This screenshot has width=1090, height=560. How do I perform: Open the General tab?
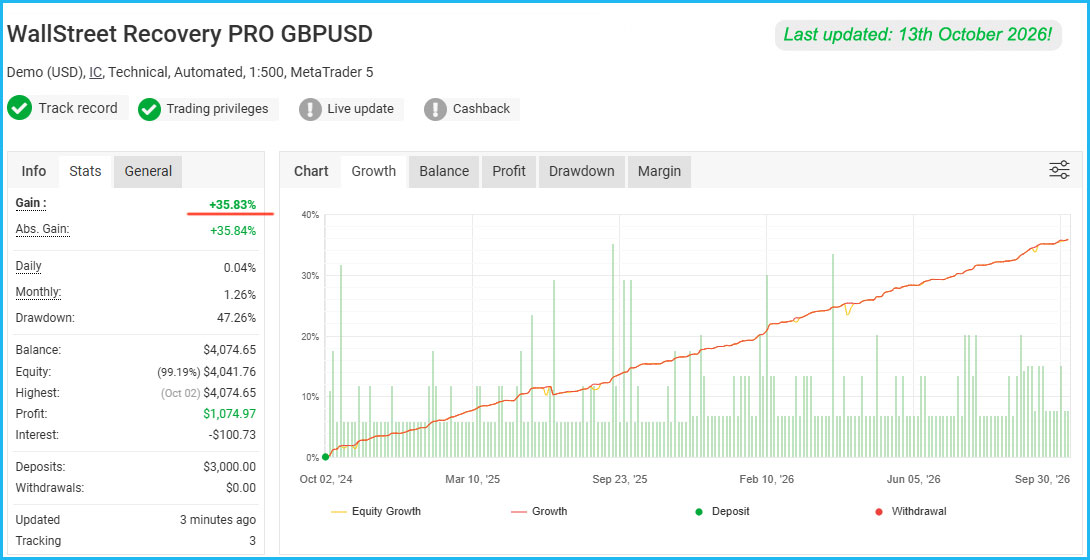[x=148, y=171]
